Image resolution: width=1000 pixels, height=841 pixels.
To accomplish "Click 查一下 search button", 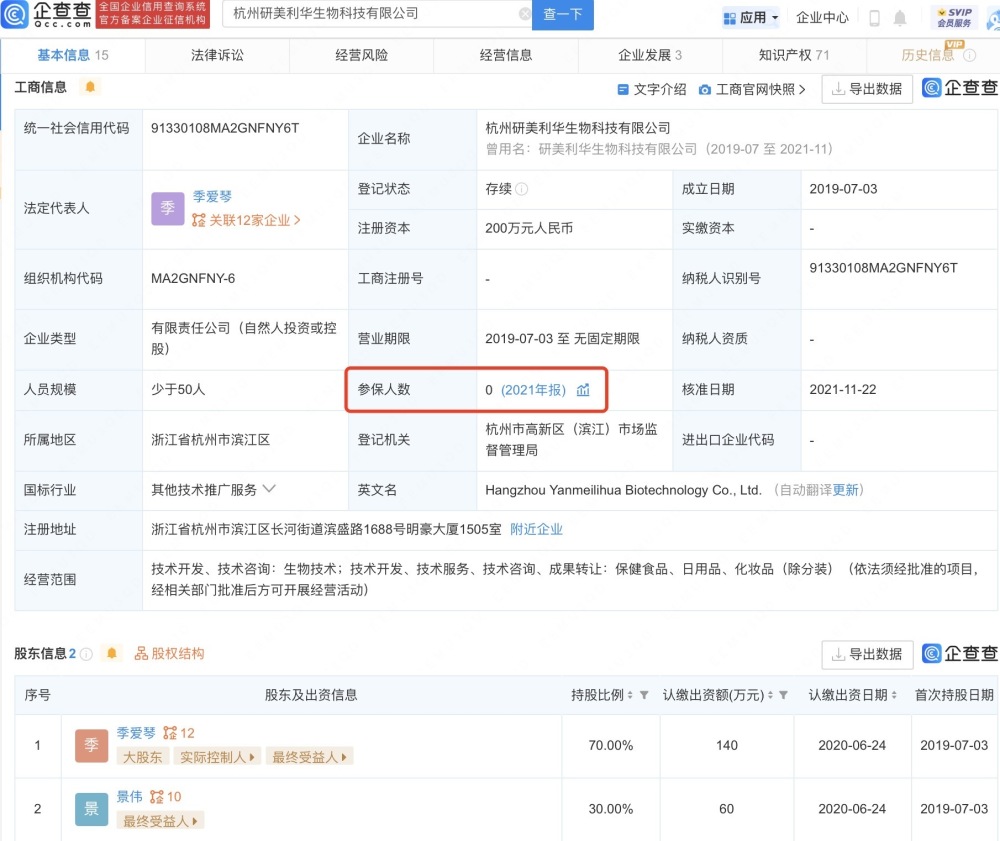I will coord(562,14).
